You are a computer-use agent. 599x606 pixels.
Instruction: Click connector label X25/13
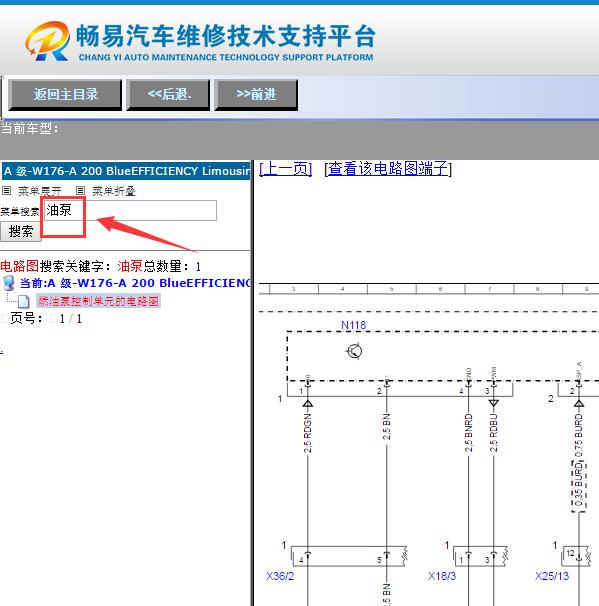(552, 576)
